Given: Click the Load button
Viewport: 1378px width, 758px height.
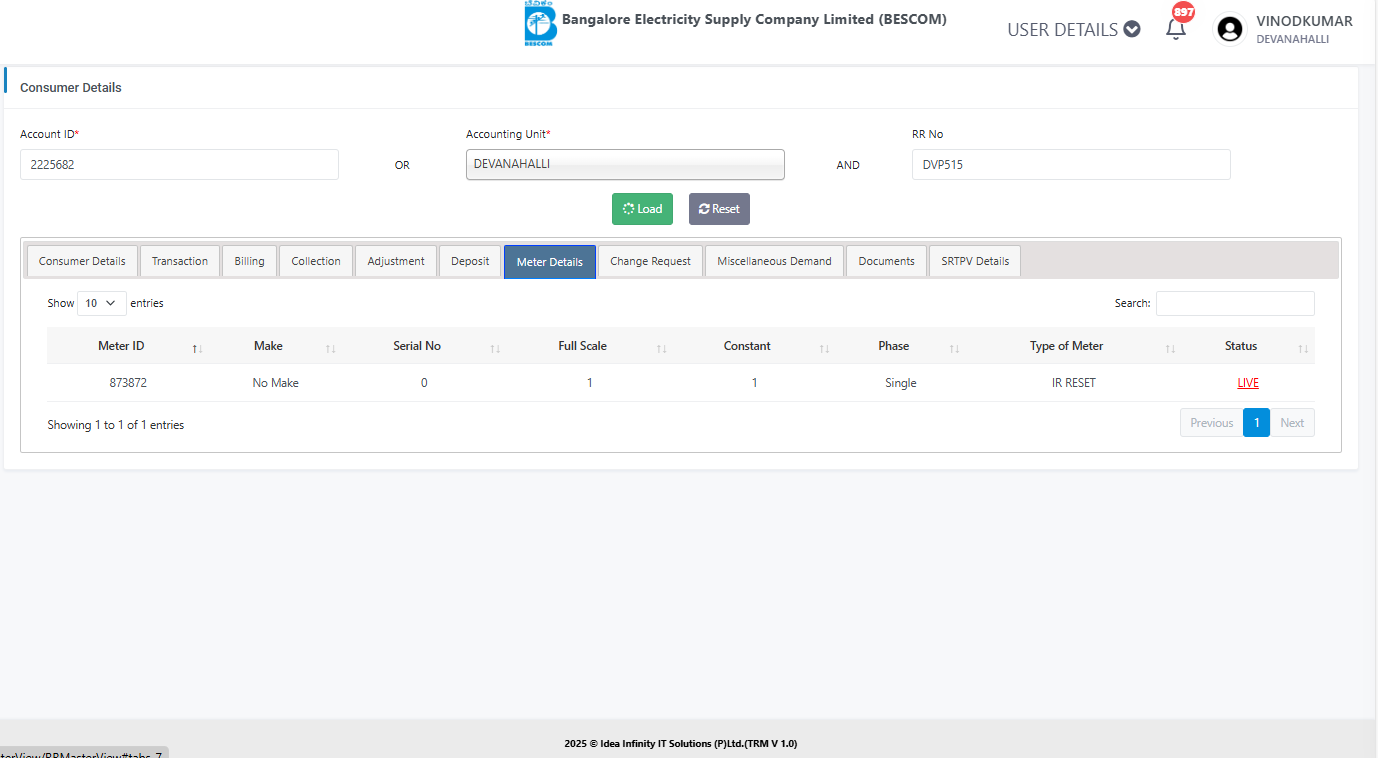Looking at the screenshot, I should point(642,209).
